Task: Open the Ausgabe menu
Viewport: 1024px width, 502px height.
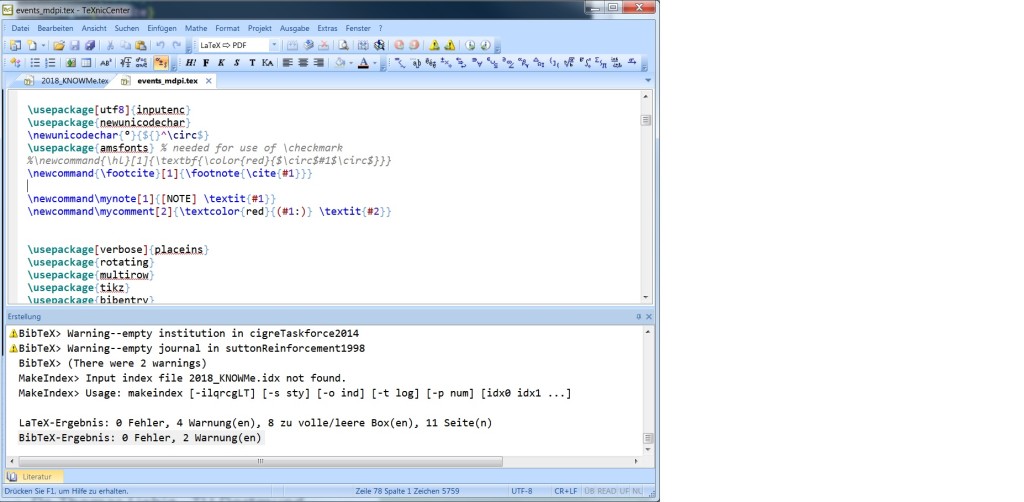Action: (295, 28)
